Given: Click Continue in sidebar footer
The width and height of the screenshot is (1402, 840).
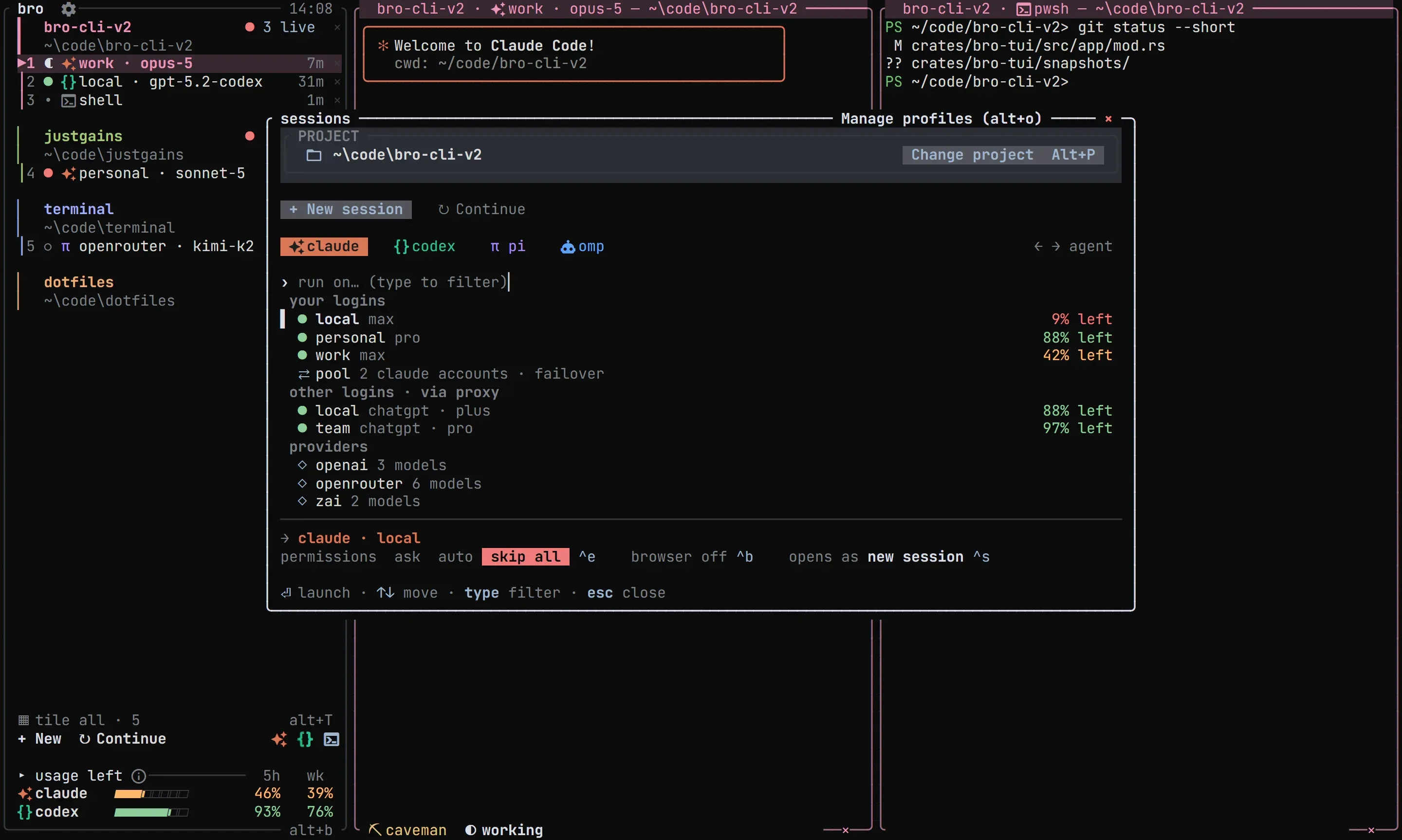Looking at the screenshot, I should (x=123, y=739).
